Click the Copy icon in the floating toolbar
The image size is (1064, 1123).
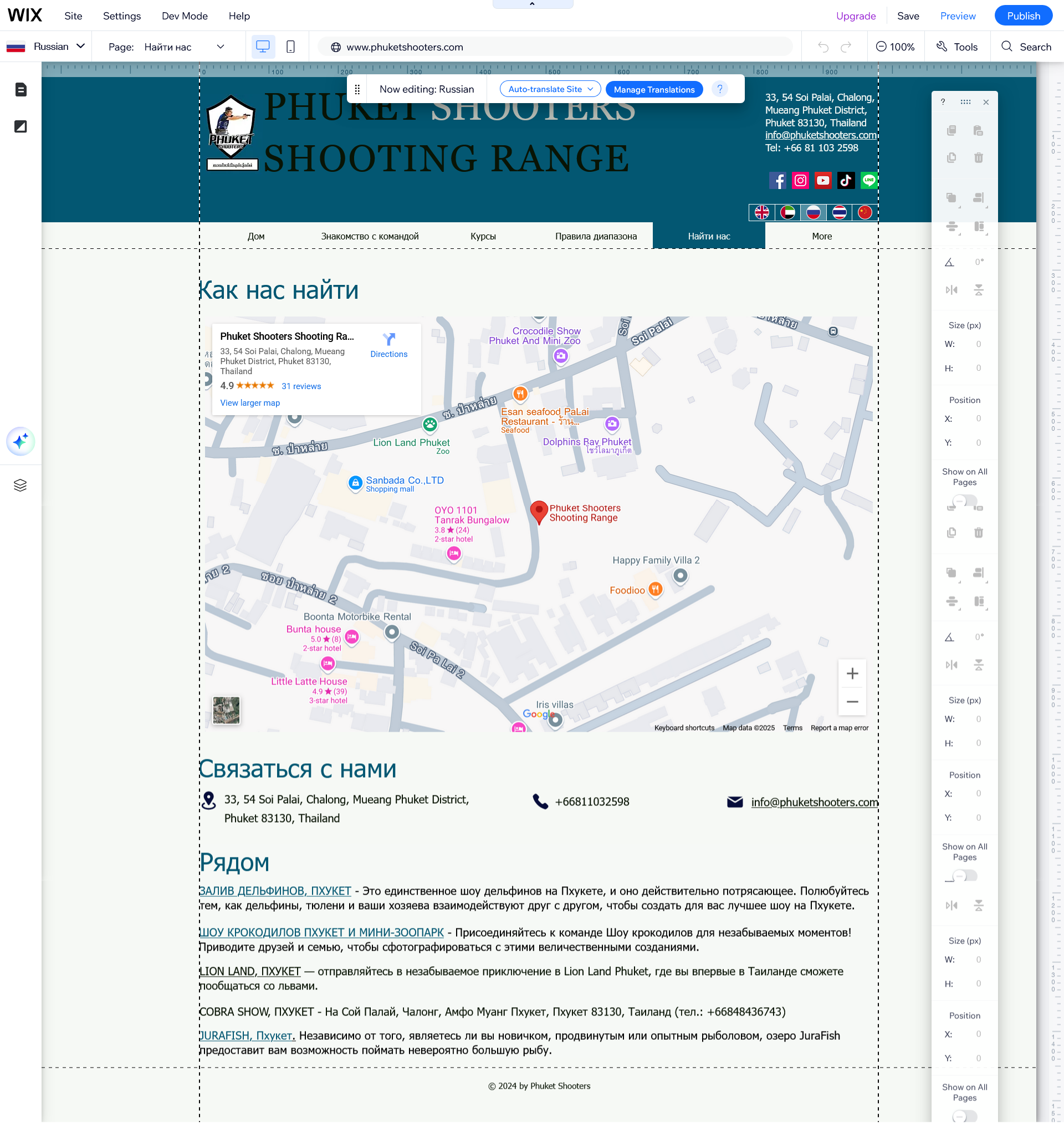click(x=952, y=130)
